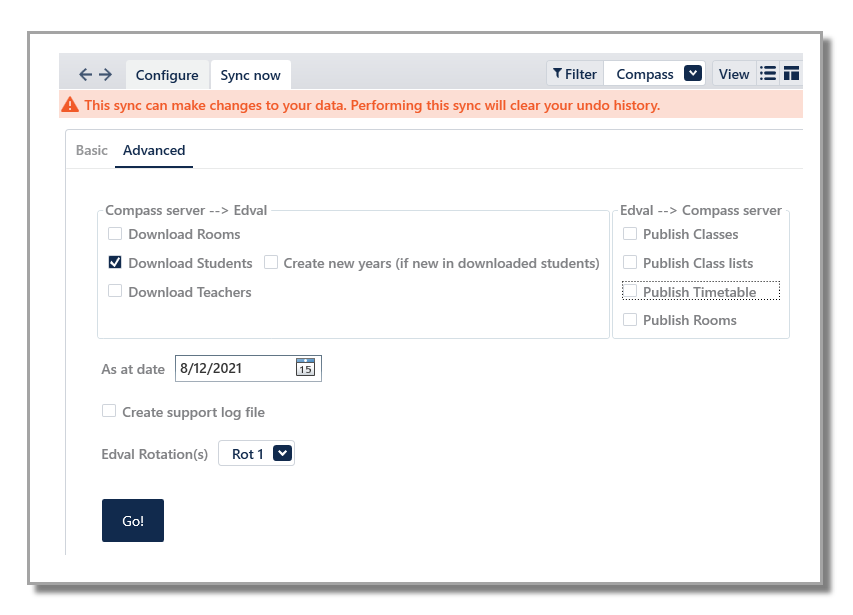Screen dimensions: 853x615
Task: Expand the Rot 1 rotation dropdown
Action: [x=256, y=454]
